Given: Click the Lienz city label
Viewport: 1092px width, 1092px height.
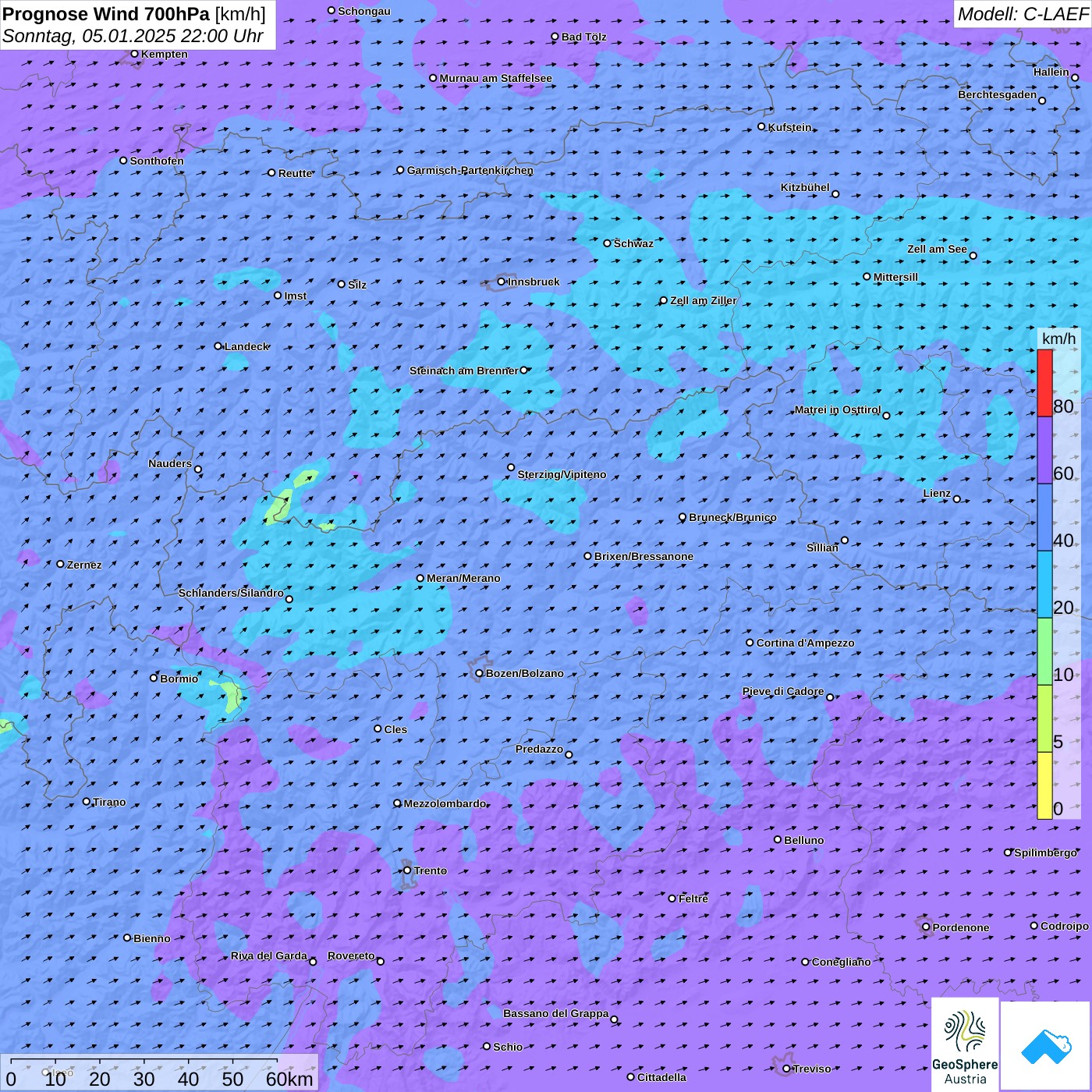Looking at the screenshot, I should (937, 493).
